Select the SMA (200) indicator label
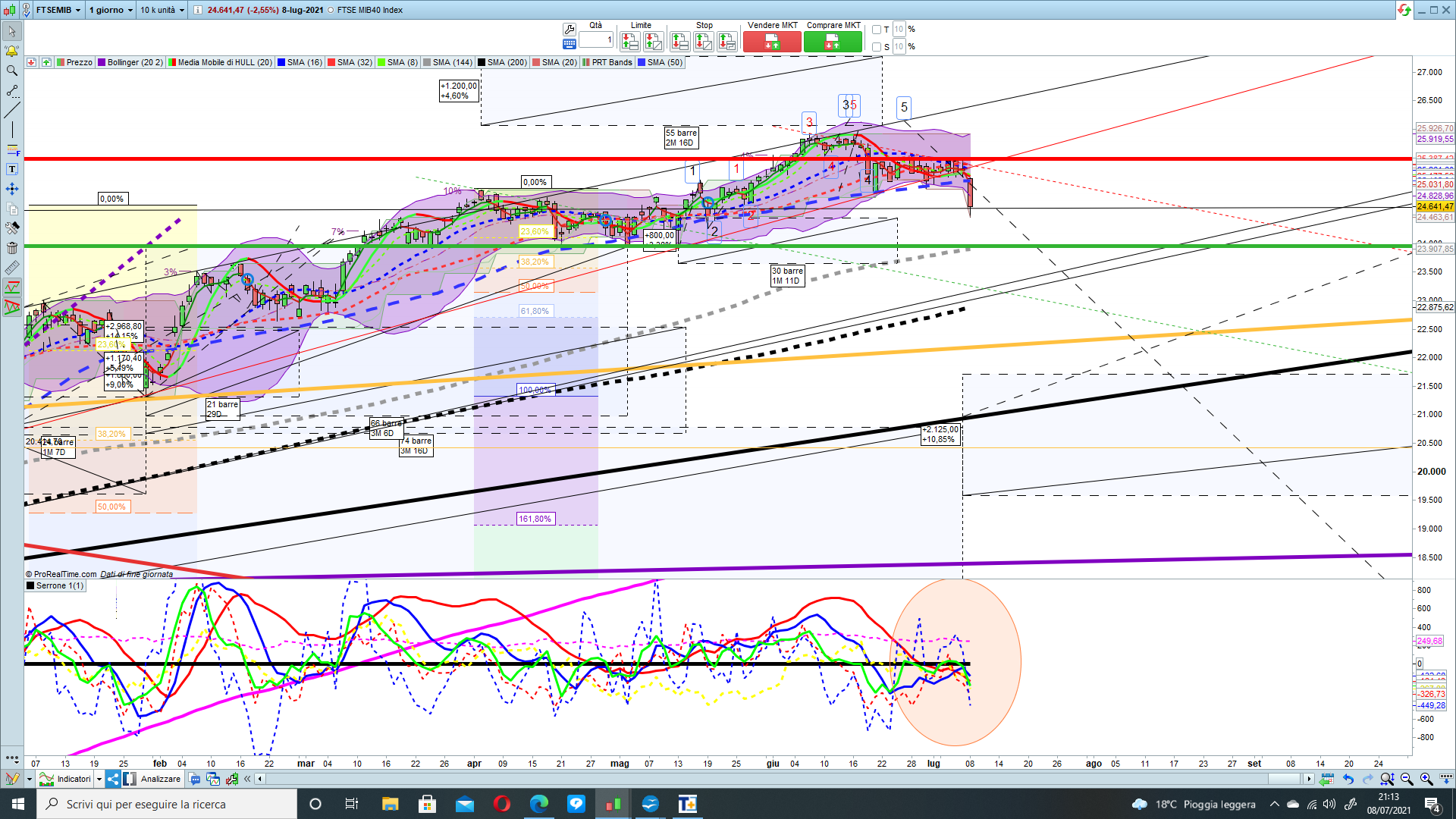Viewport: 1456px width, 819px height. pyautogui.click(x=503, y=62)
